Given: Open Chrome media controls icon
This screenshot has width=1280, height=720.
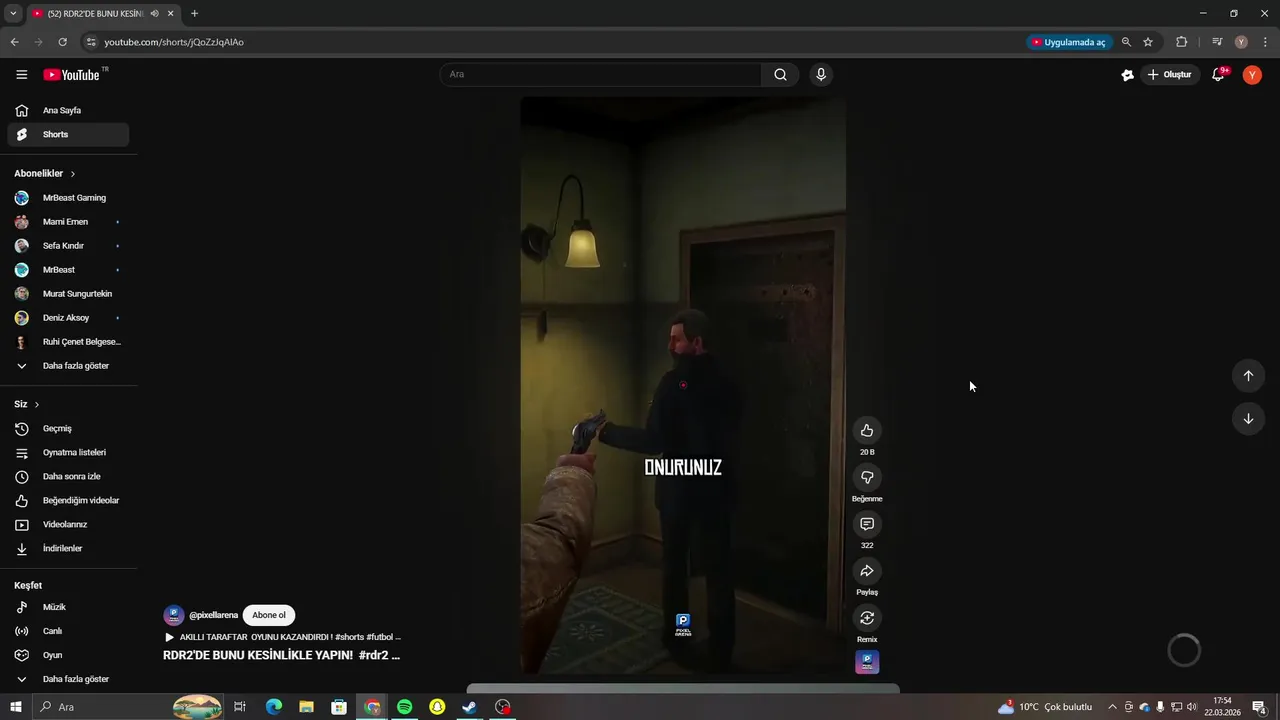Looking at the screenshot, I should click(1217, 42).
